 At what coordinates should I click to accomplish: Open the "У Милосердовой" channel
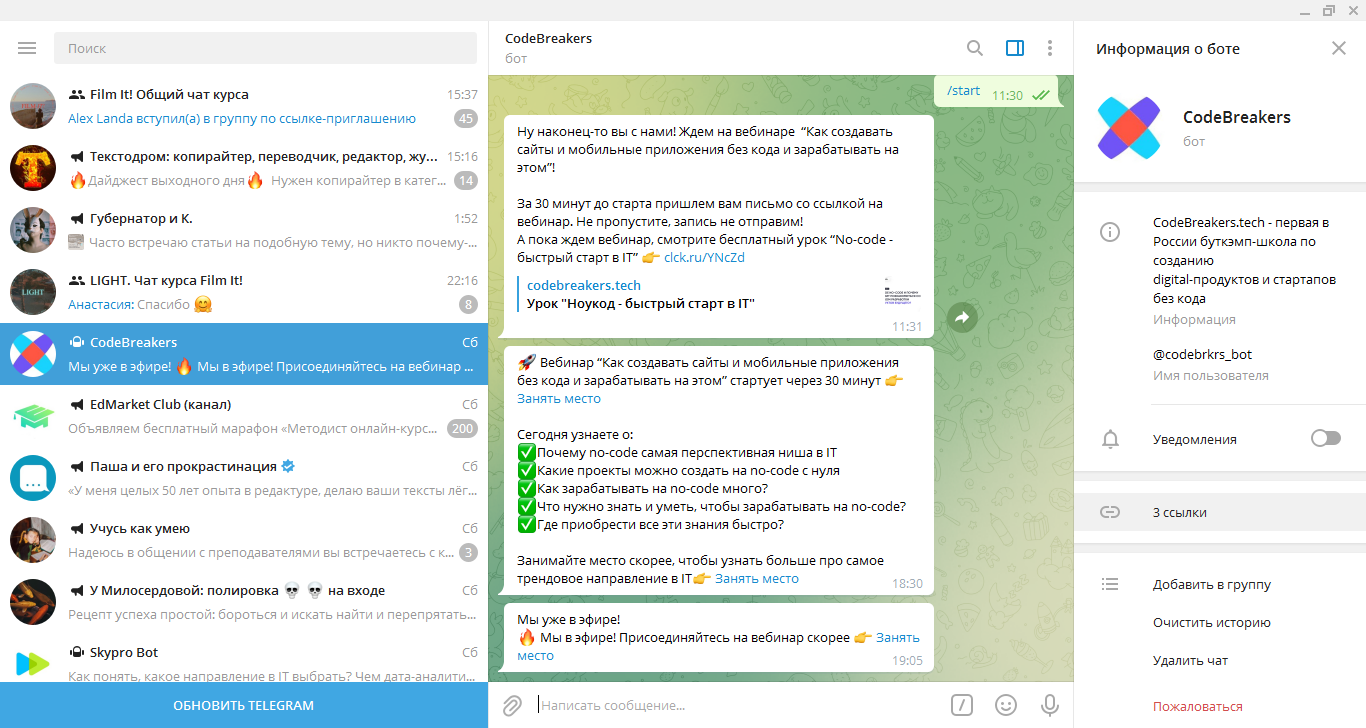(x=244, y=602)
